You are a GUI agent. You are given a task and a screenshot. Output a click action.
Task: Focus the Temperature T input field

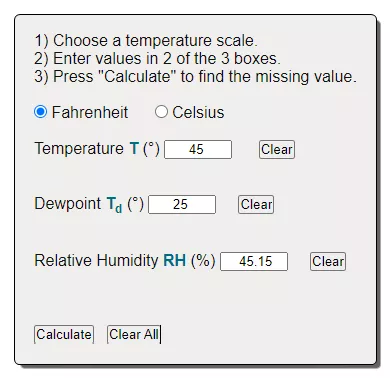pos(198,149)
